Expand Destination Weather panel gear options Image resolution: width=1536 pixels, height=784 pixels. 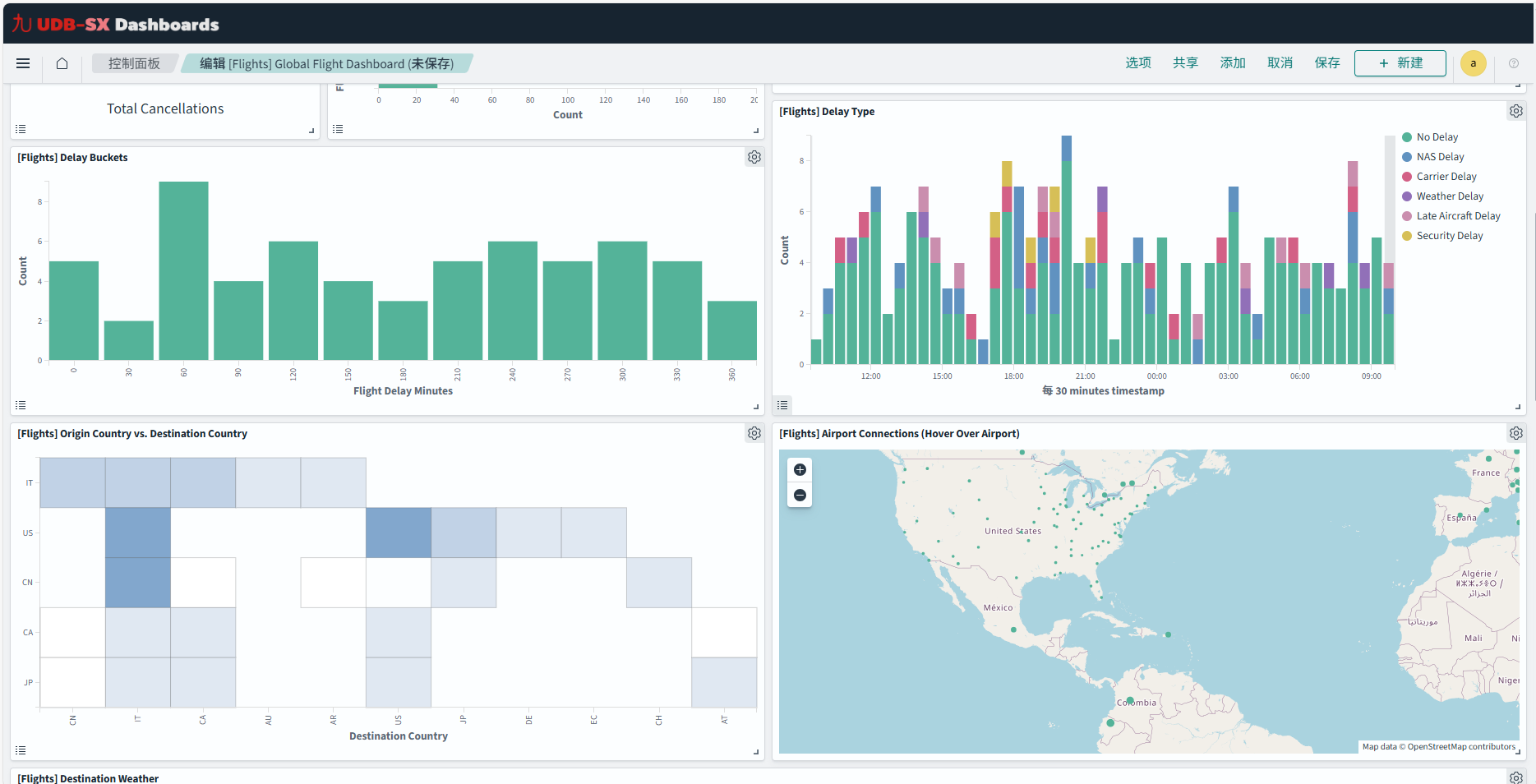coord(1515,777)
